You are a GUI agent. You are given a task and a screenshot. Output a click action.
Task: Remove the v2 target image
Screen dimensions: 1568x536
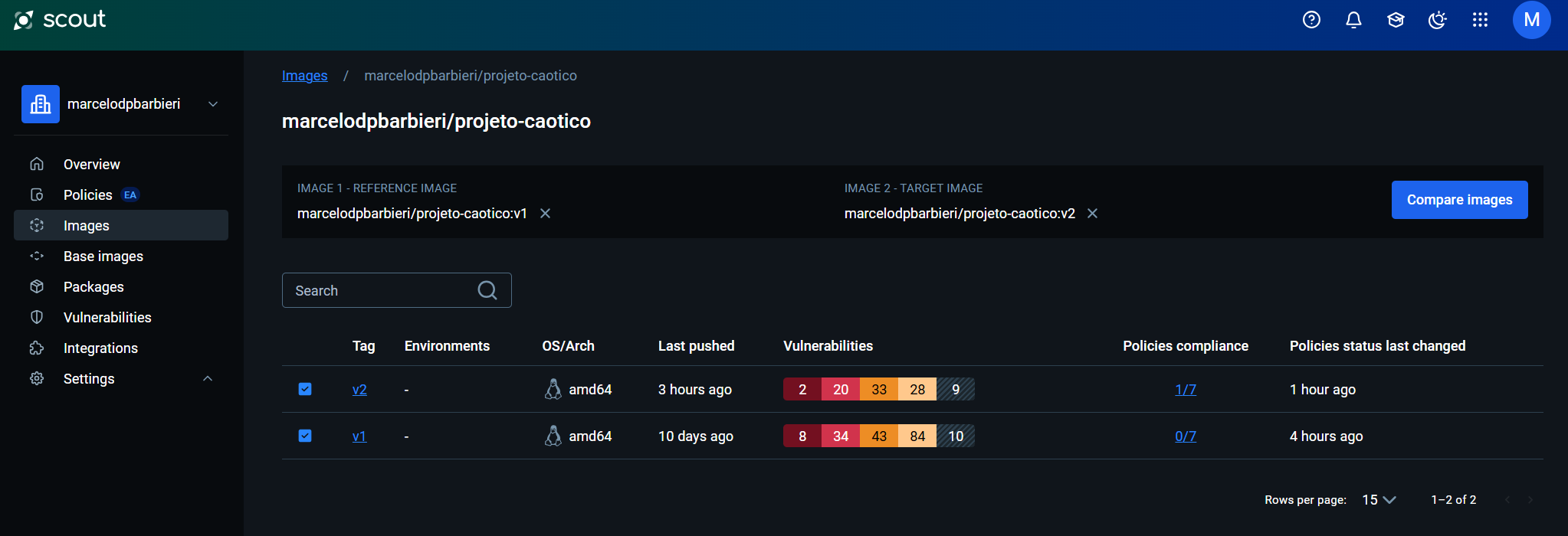1093,214
